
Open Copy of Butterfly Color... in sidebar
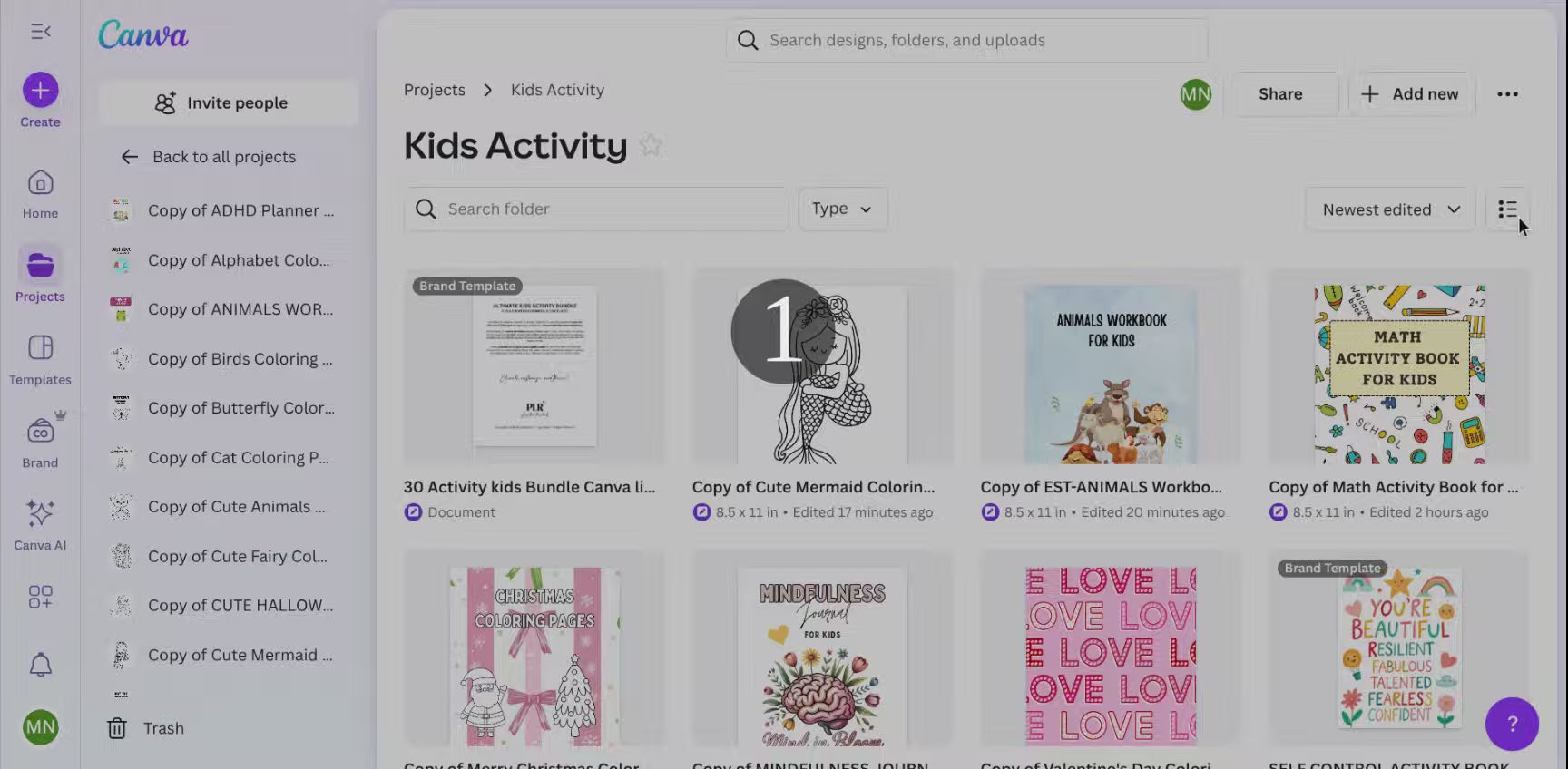[x=227, y=408]
